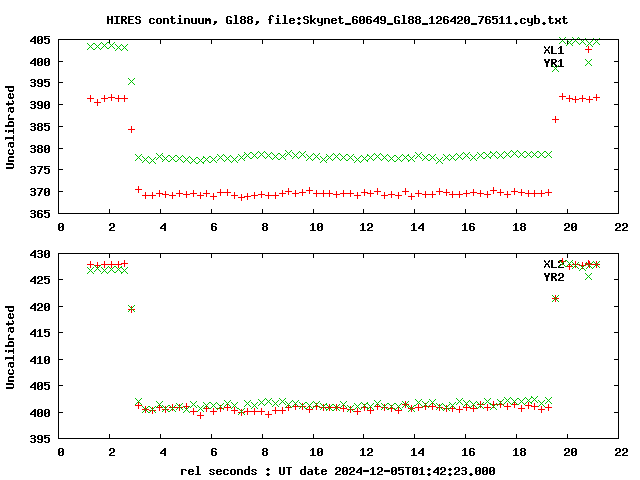The height and width of the screenshot is (480, 640).
Task: Click the 395 tick label on bottom plot
Action: [40, 439]
